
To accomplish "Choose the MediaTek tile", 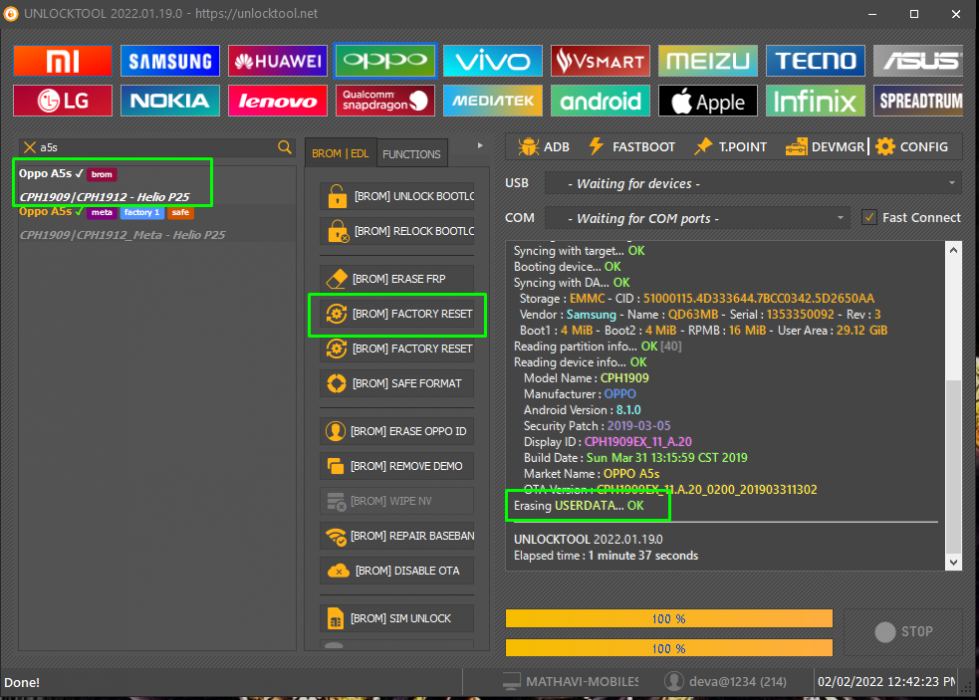I will pyautogui.click(x=493, y=101).
